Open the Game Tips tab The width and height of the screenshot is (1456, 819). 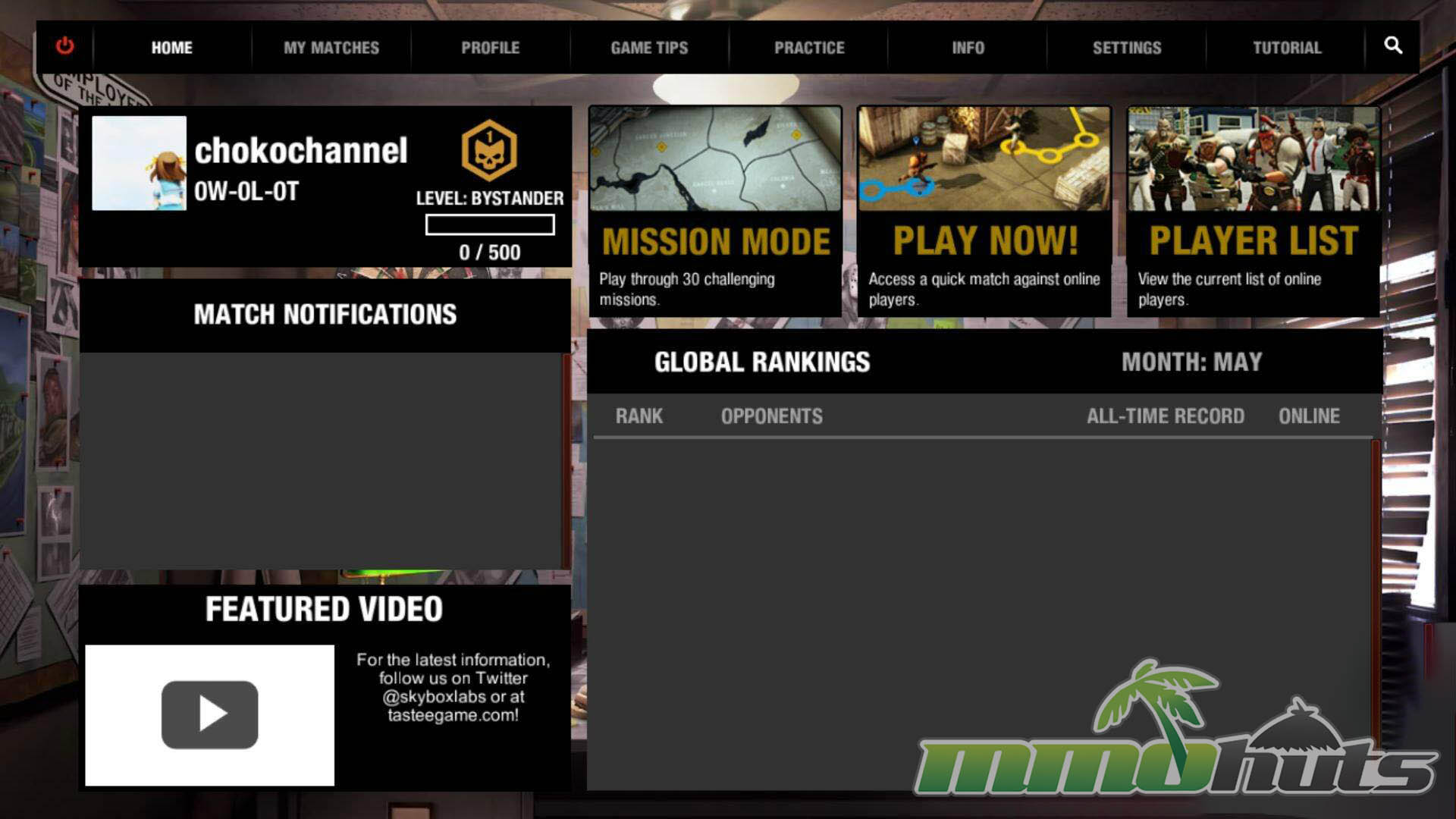[649, 48]
